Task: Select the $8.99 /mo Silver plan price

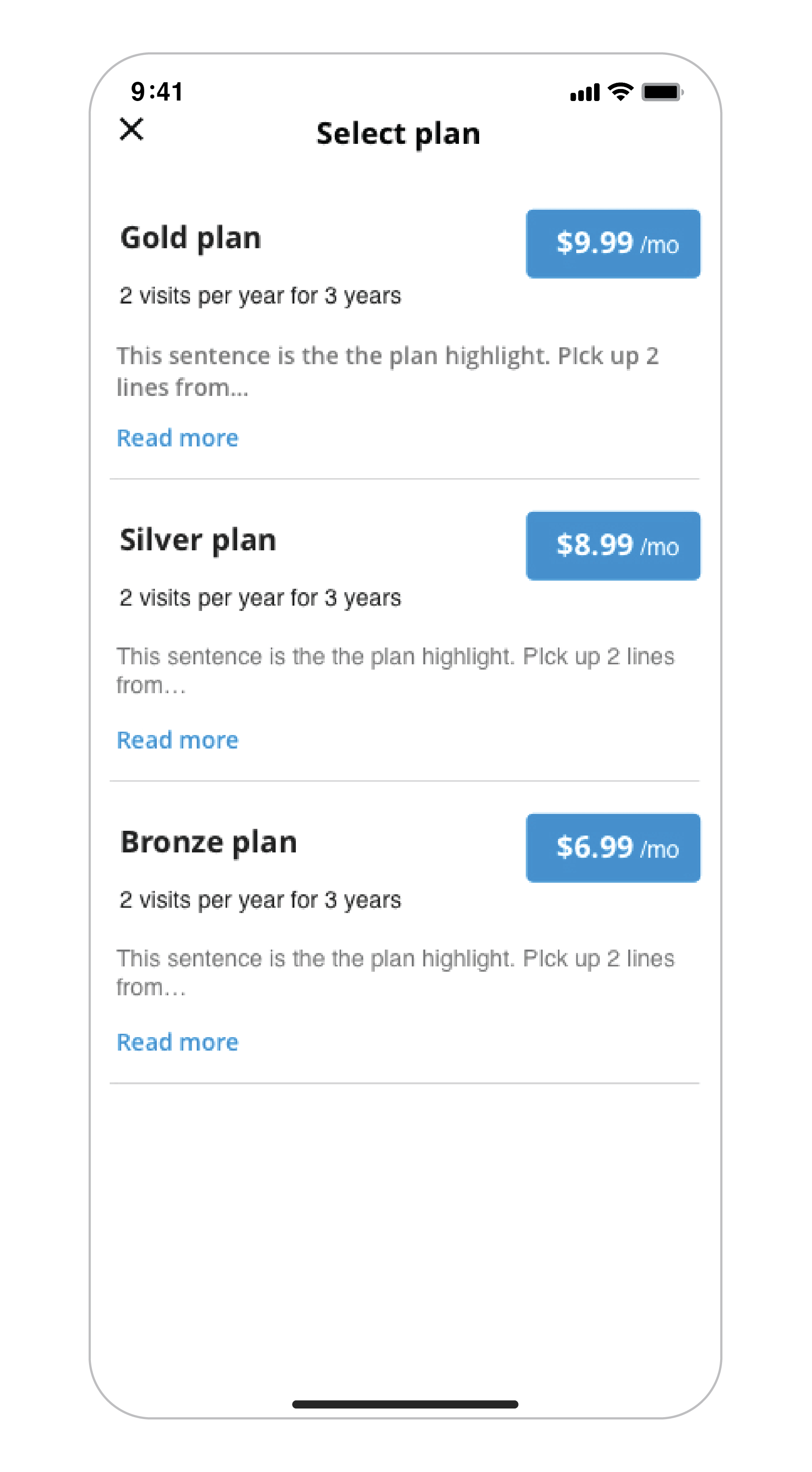Action: tap(612, 546)
